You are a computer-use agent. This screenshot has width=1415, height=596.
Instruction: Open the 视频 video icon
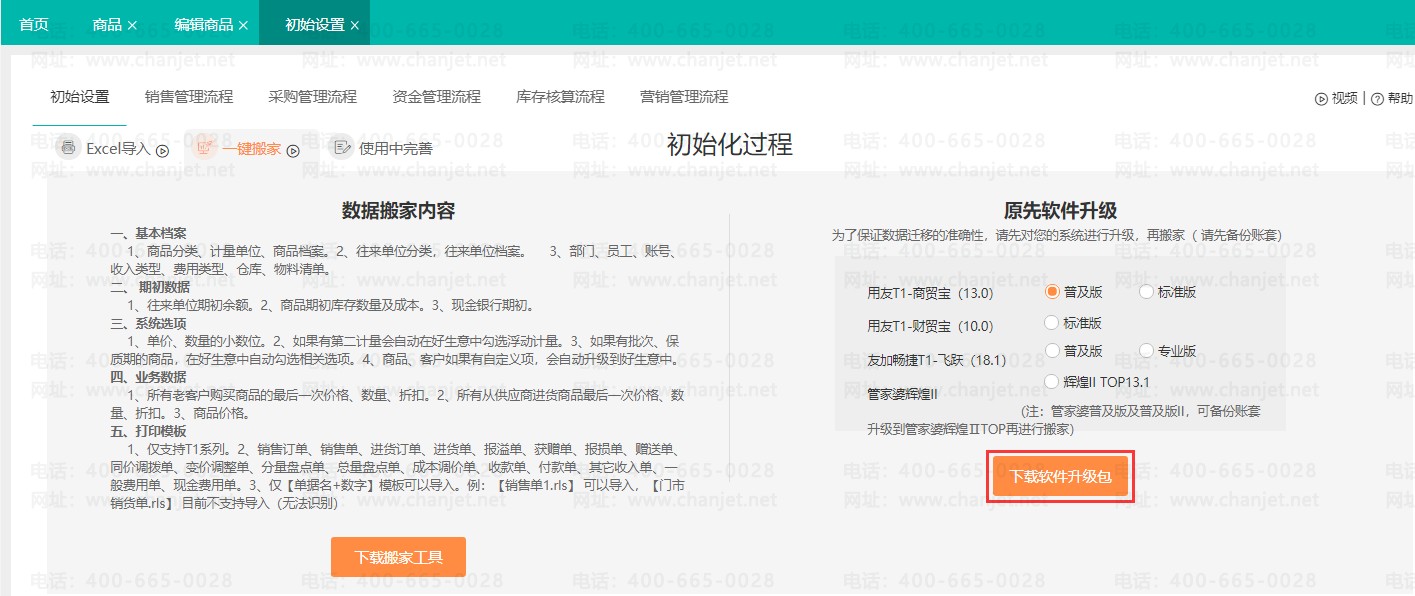coord(1321,99)
